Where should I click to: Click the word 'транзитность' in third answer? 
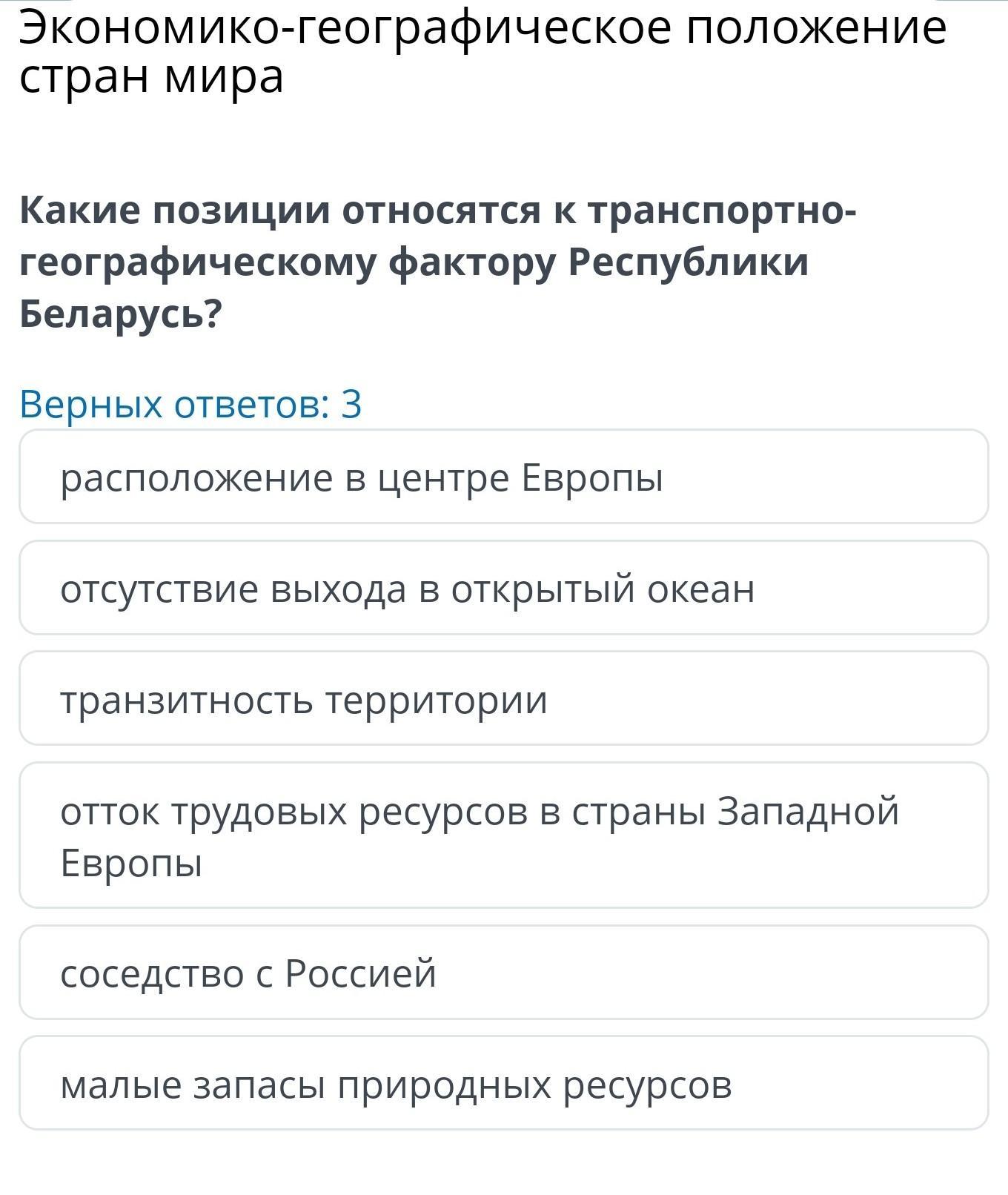point(186,699)
